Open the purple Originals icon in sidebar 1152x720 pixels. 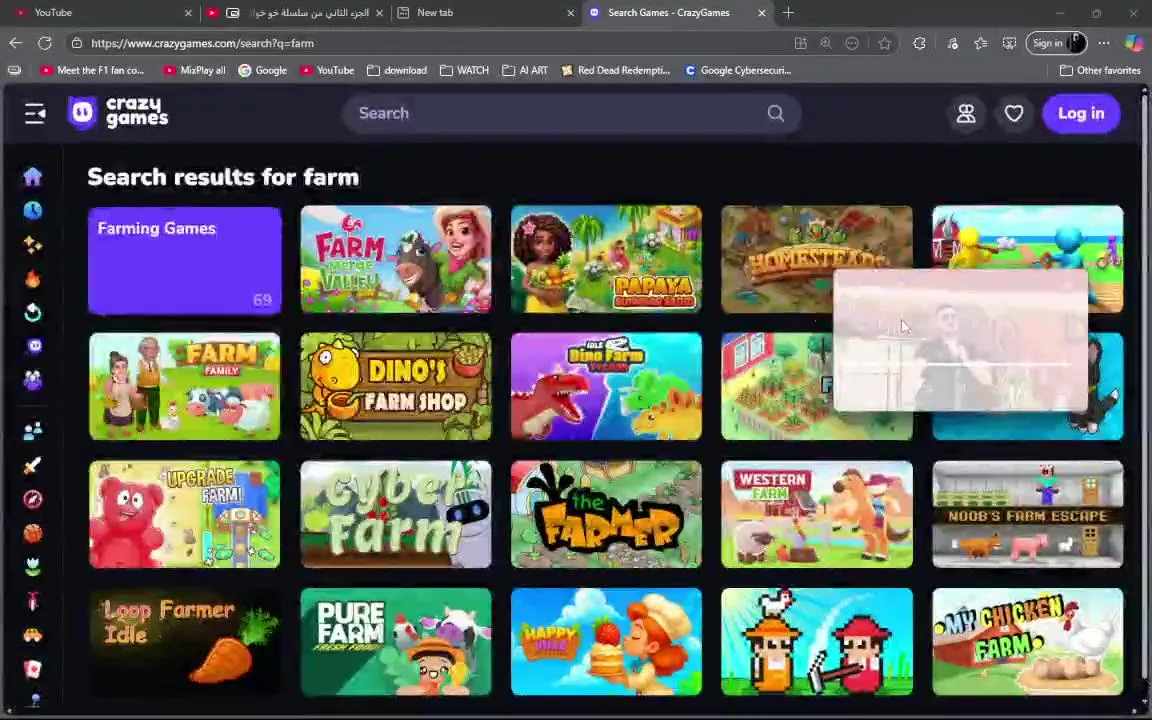33,345
